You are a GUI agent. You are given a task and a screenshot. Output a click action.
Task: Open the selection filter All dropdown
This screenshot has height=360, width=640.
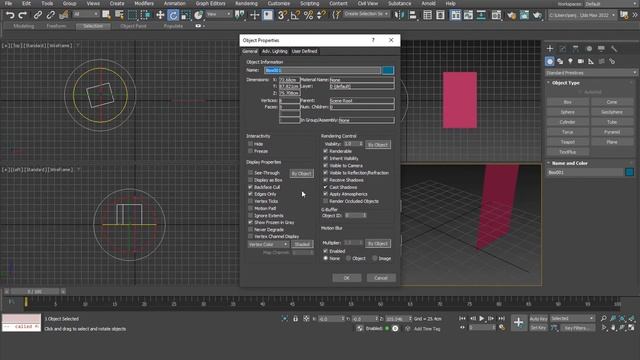(85, 14)
